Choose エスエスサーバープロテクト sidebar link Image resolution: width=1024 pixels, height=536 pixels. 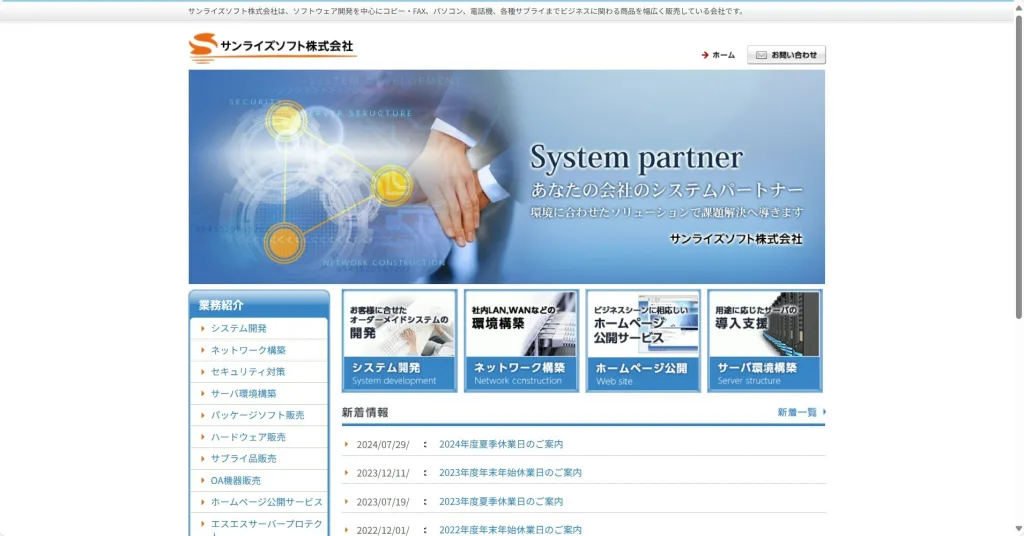pos(266,527)
